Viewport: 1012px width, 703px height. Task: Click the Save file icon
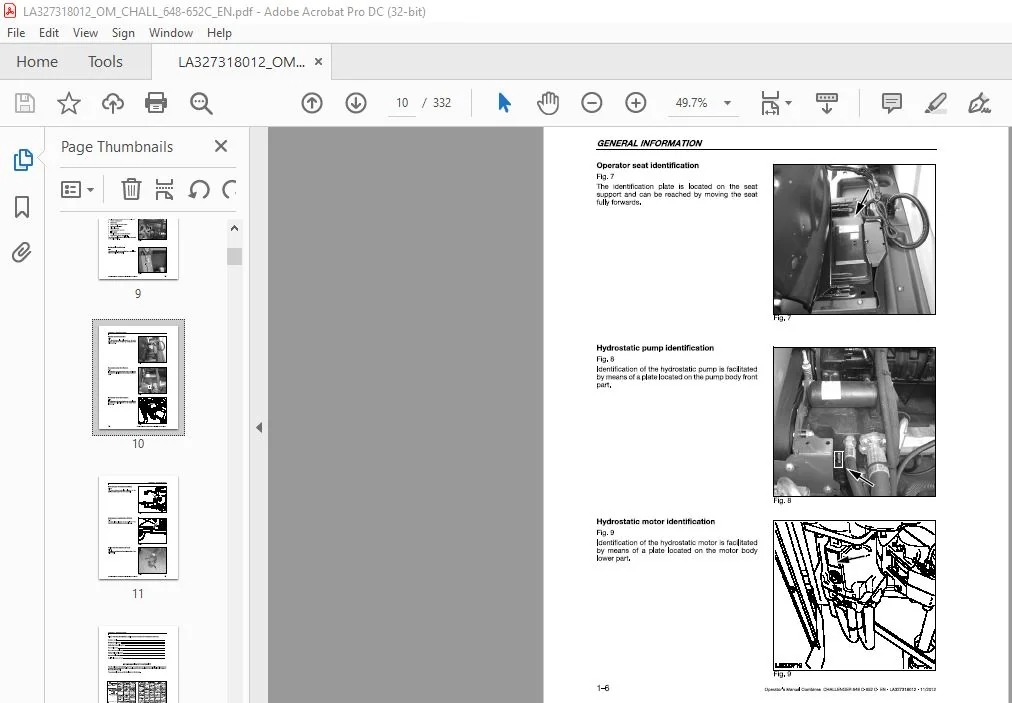click(25, 103)
